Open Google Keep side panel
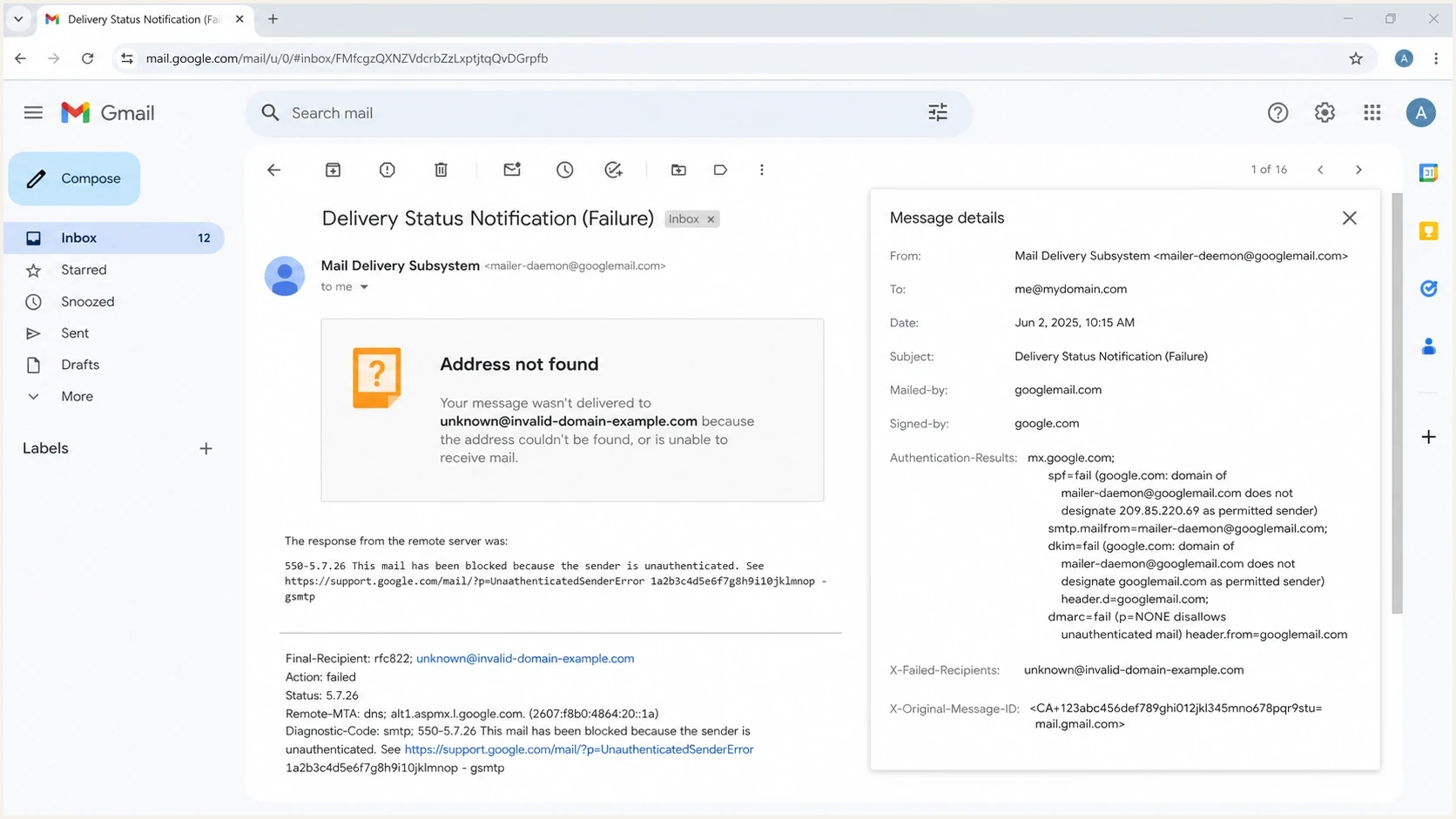Screen dimensions: 1456x819 click(x=1428, y=231)
